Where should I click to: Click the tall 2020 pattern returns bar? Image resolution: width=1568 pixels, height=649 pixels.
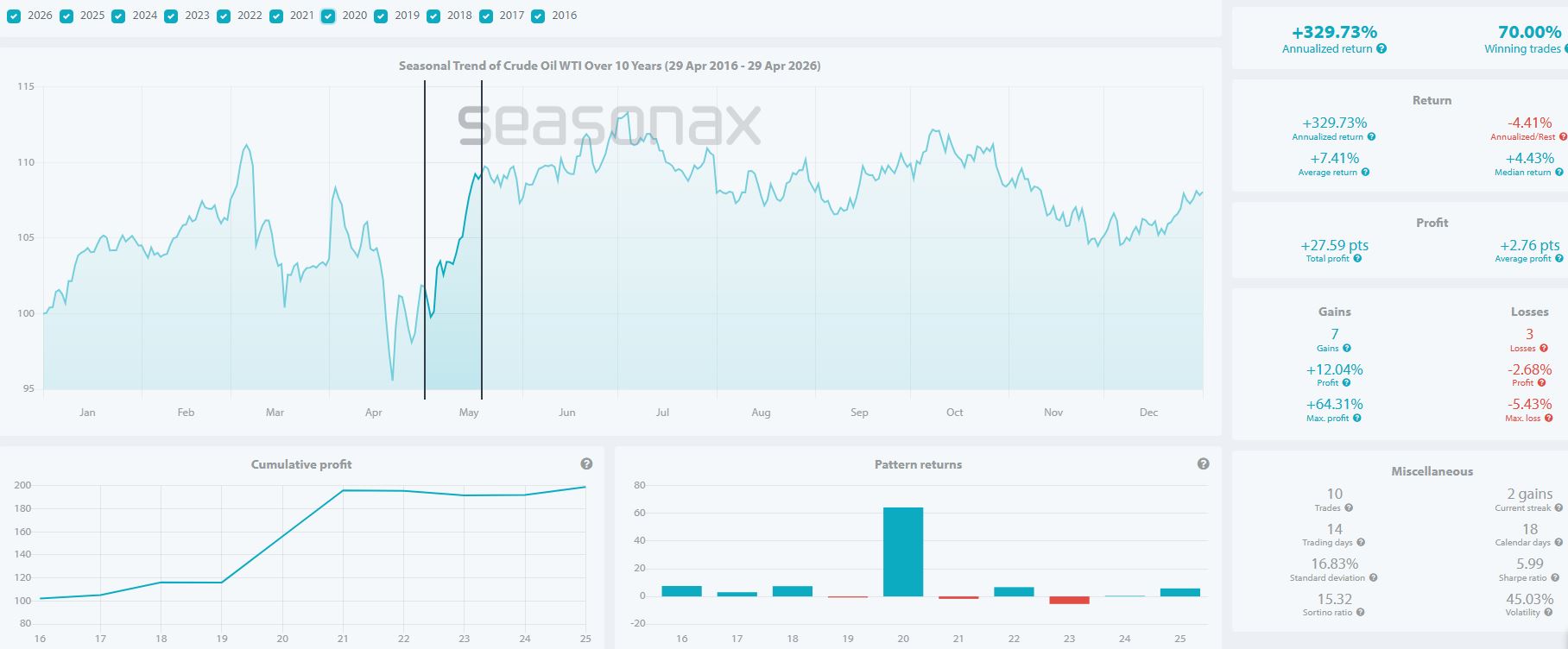pos(902,551)
